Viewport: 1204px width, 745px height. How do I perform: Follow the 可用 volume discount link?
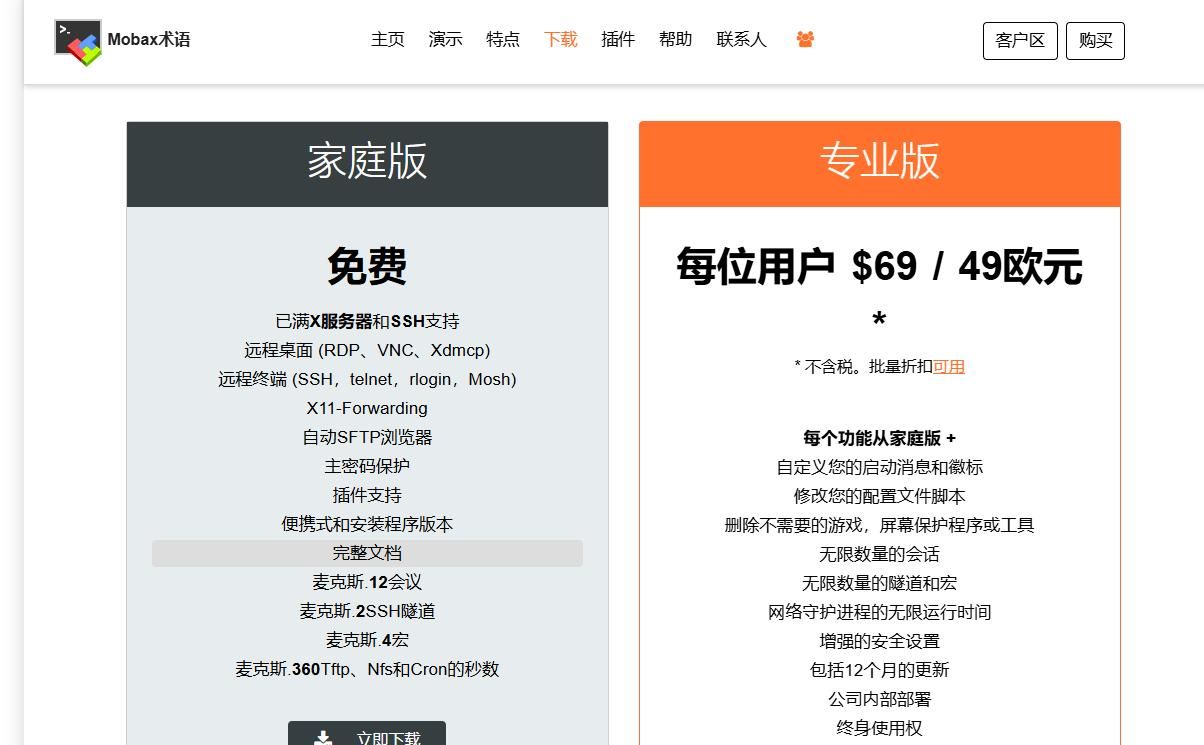click(949, 366)
